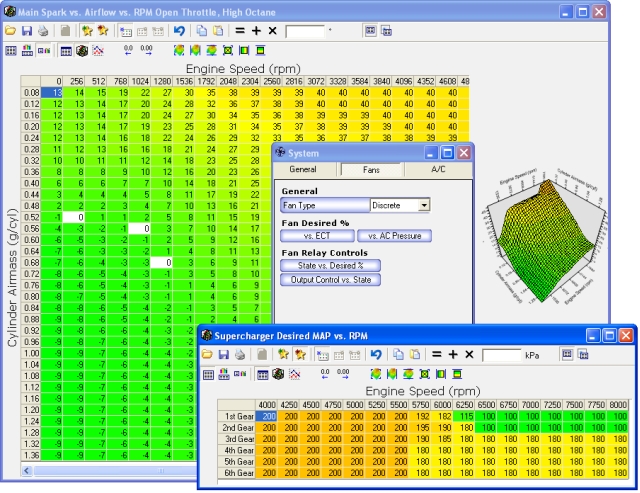Click the plus sign in Main Spark toolbar
The width and height of the screenshot is (640, 493).
click(x=256, y=31)
